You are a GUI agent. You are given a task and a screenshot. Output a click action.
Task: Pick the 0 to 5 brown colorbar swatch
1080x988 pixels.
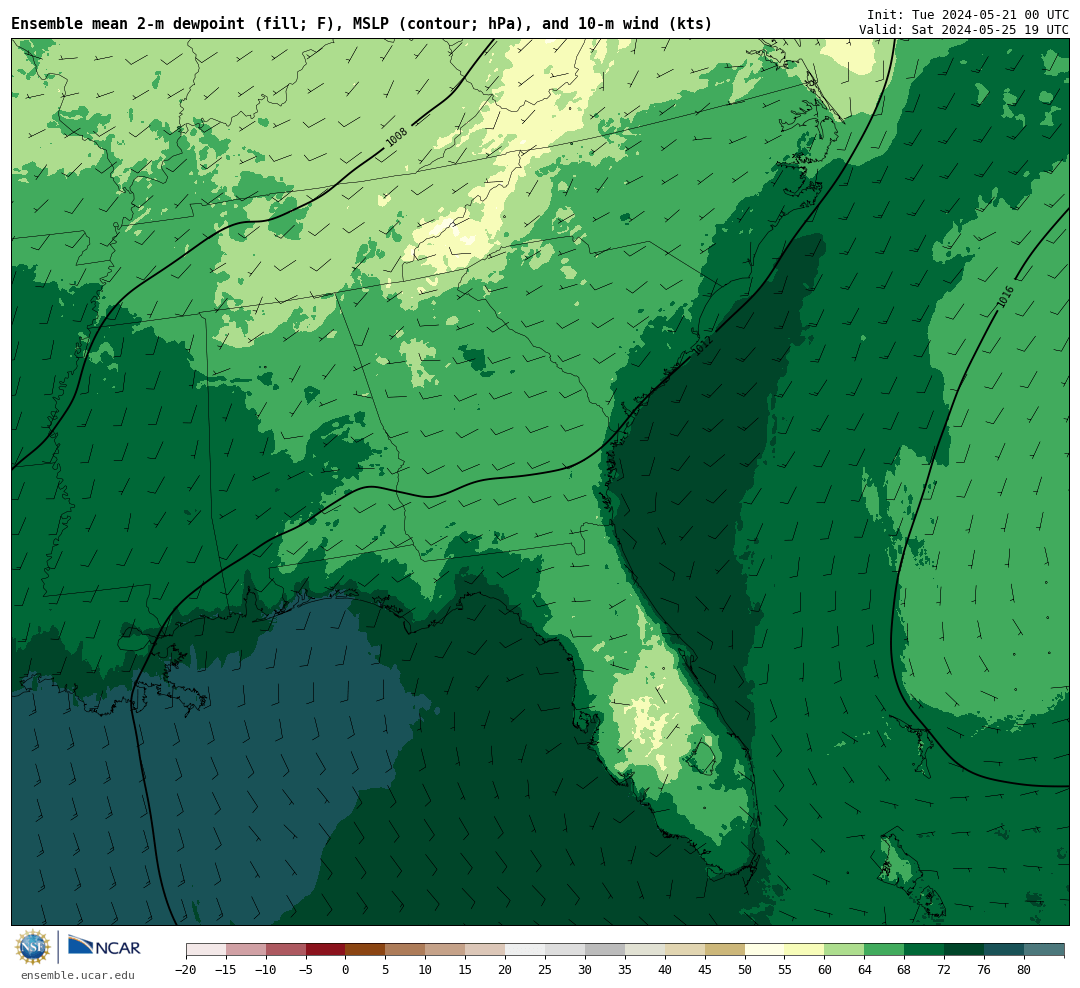click(x=365, y=950)
